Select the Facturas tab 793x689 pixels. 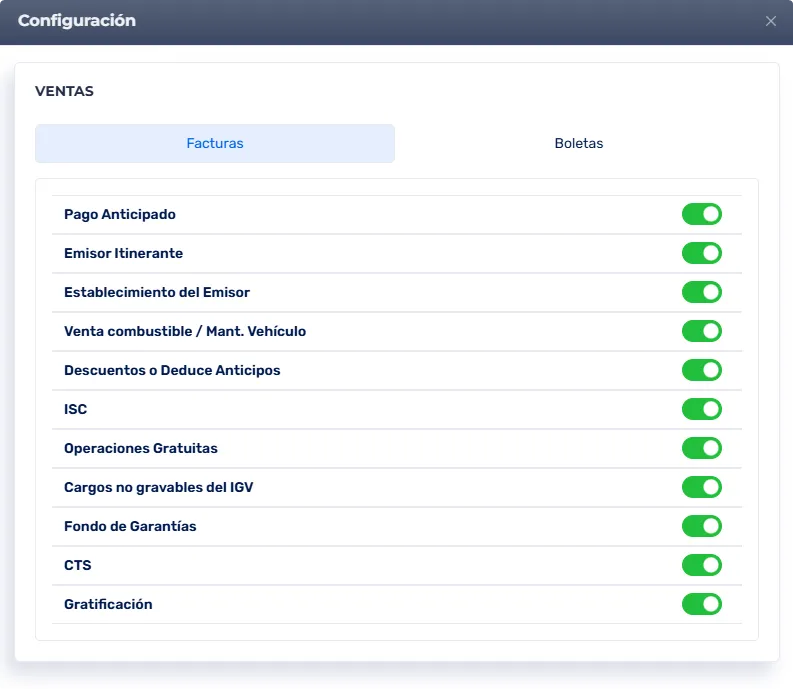(x=215, y=143)
